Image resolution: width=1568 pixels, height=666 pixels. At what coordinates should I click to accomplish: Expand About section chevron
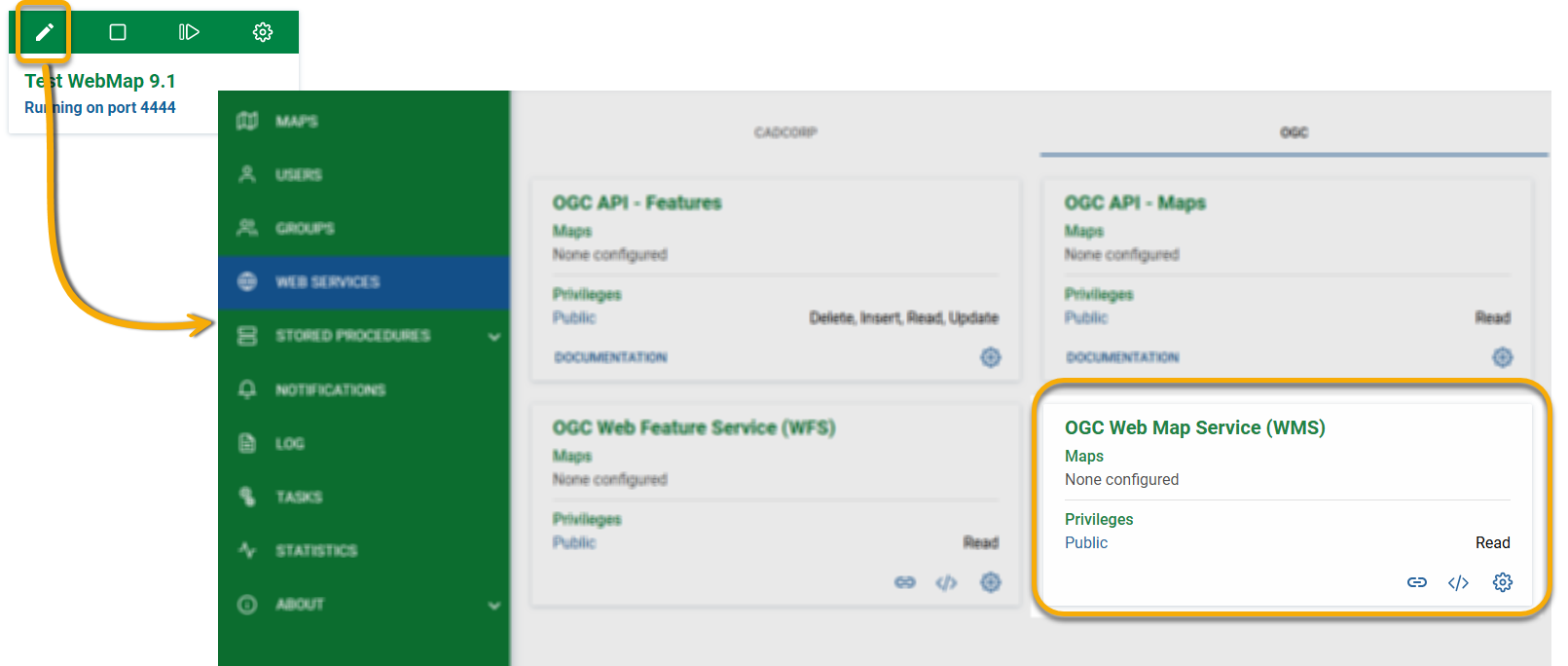[x=494, y=605]
